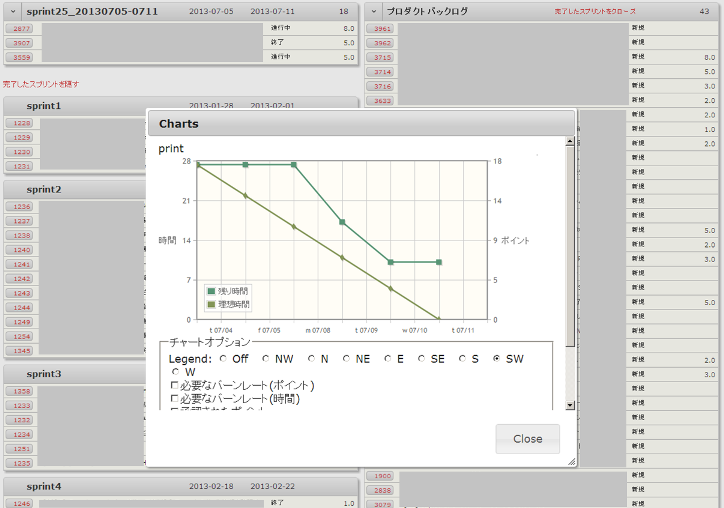Screen dimensions: 724x508
Task: Click the sprint1 header title
Action: point(43,106)
